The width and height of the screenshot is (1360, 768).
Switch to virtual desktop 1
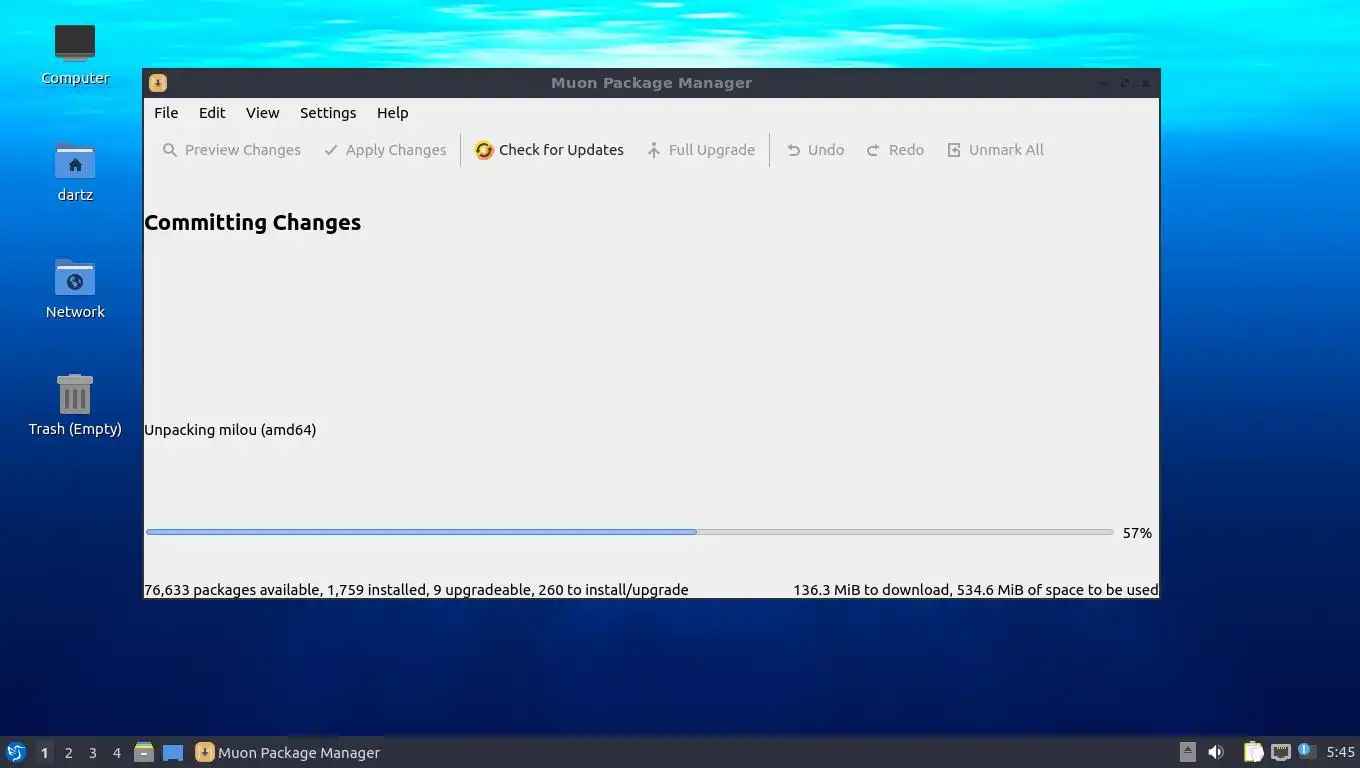(x=44, y=753)
